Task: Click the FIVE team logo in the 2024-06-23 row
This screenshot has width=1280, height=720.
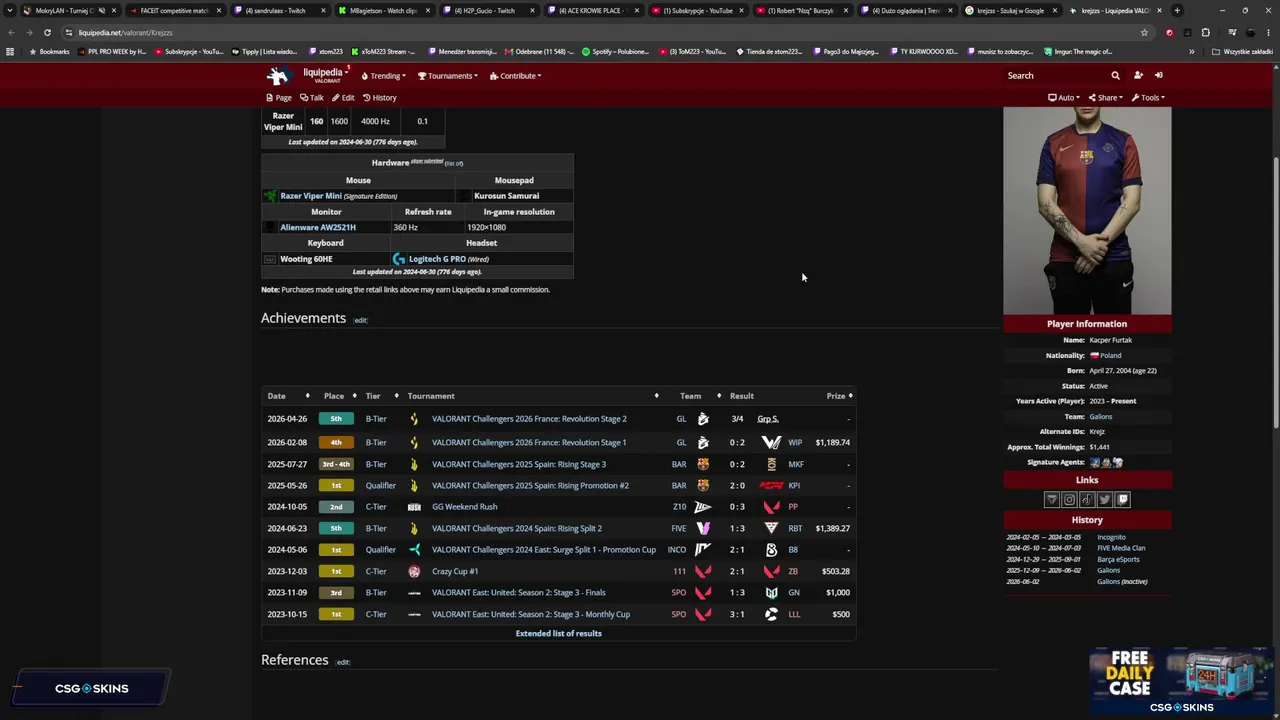Action: [x=703, y=528]
